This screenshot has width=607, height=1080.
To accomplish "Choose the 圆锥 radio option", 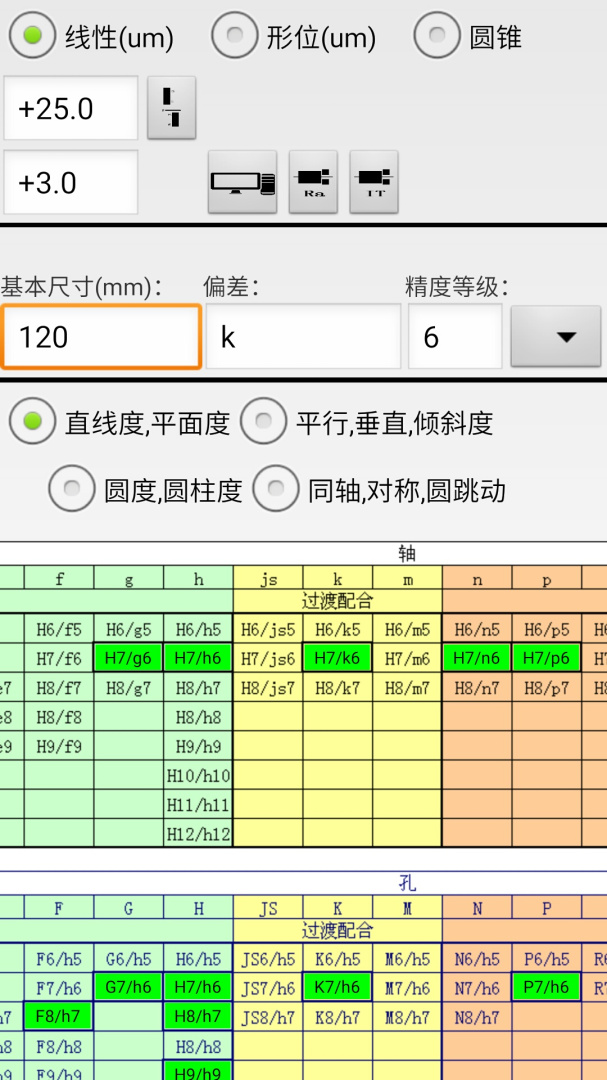I will 438,37.
